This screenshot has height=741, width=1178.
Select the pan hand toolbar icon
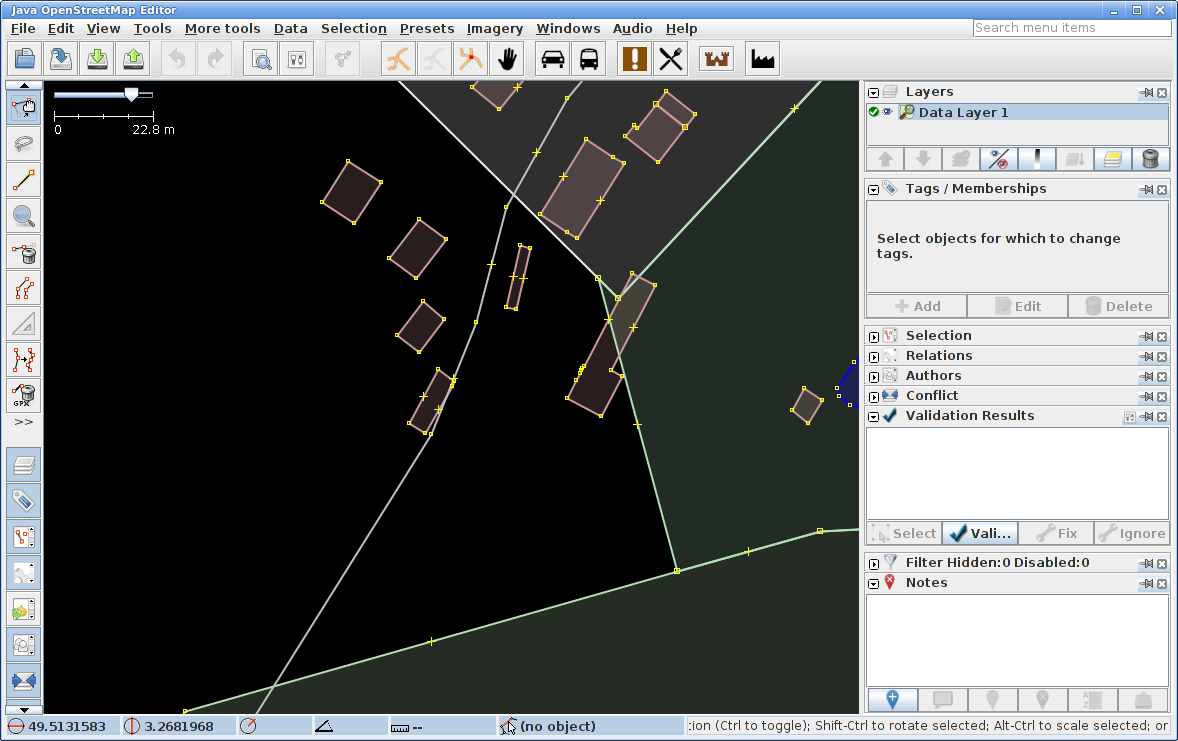[507, 60]
